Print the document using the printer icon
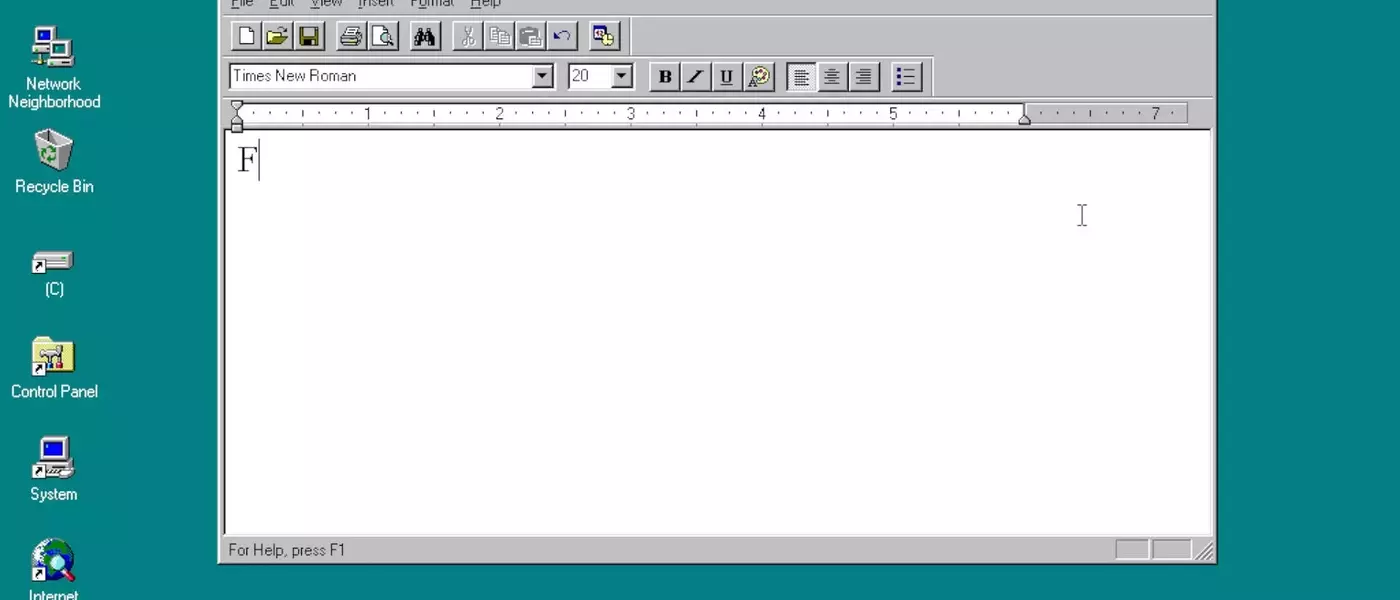 pyautogui.click(x=351, y=37)
